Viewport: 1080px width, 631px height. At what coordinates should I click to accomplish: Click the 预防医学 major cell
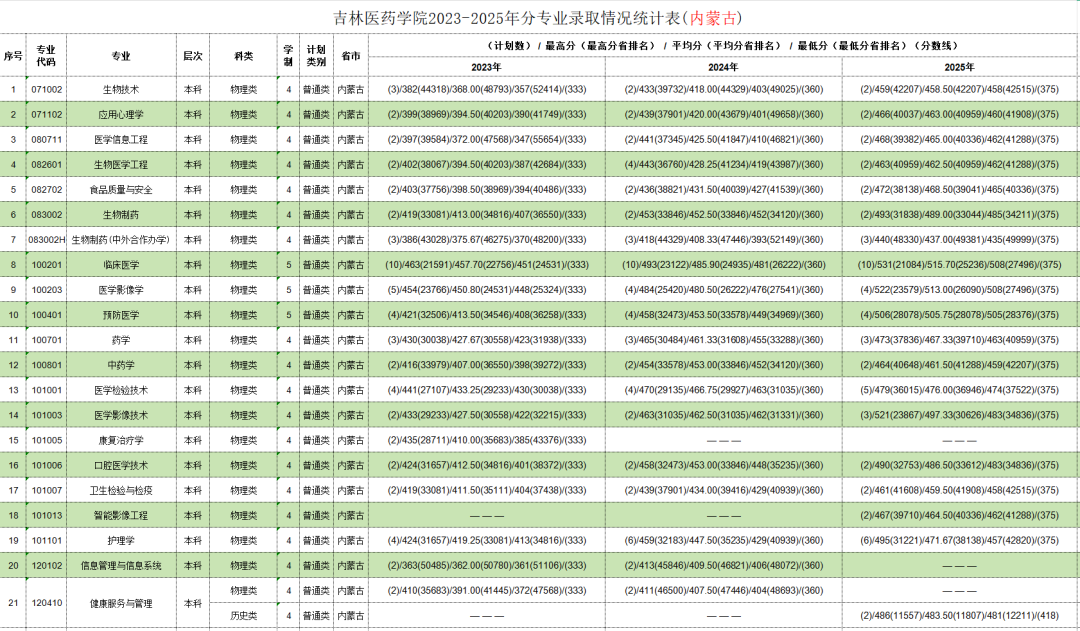(x=121, y=315)
